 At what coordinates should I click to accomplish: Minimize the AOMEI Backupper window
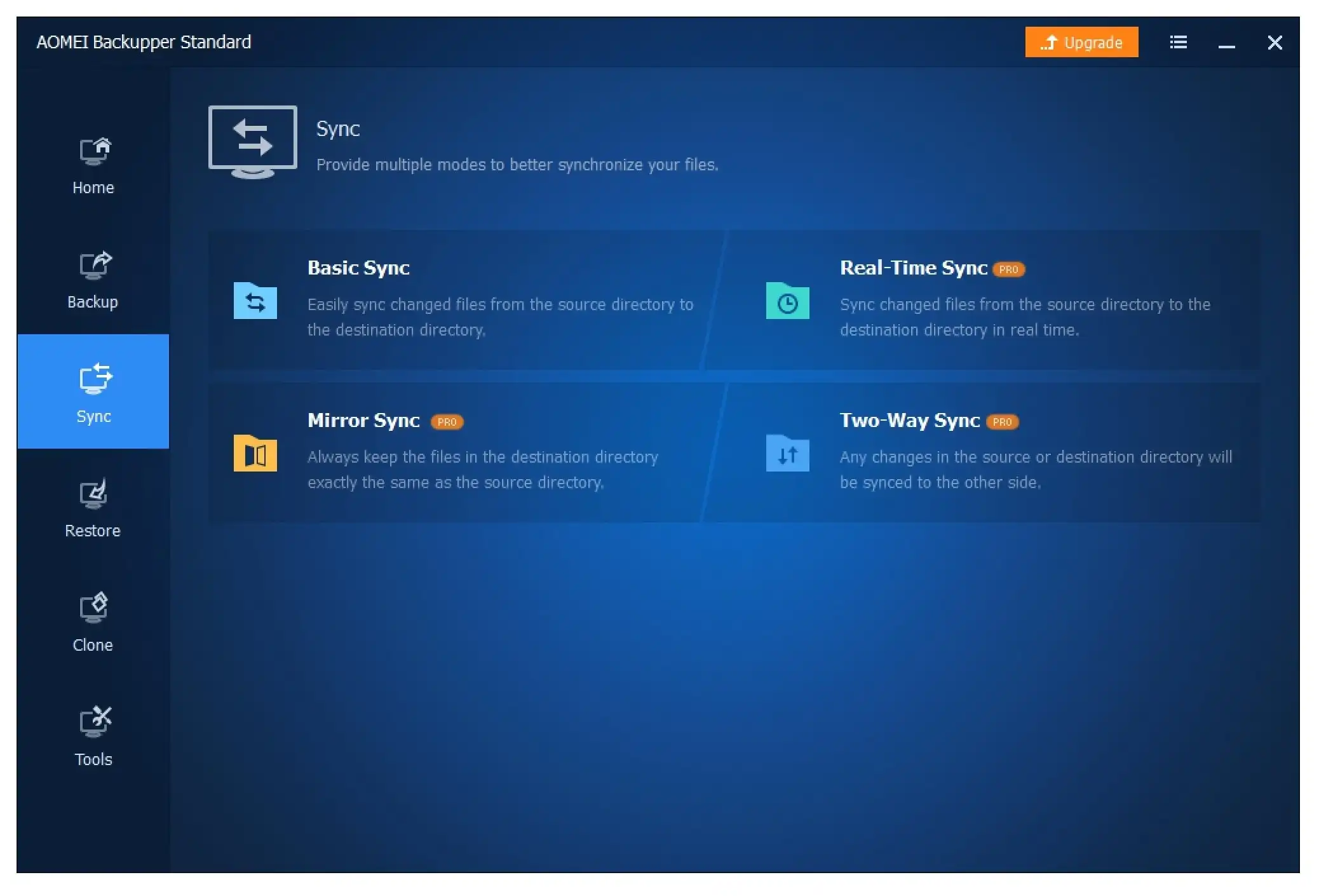(1226, 43)
